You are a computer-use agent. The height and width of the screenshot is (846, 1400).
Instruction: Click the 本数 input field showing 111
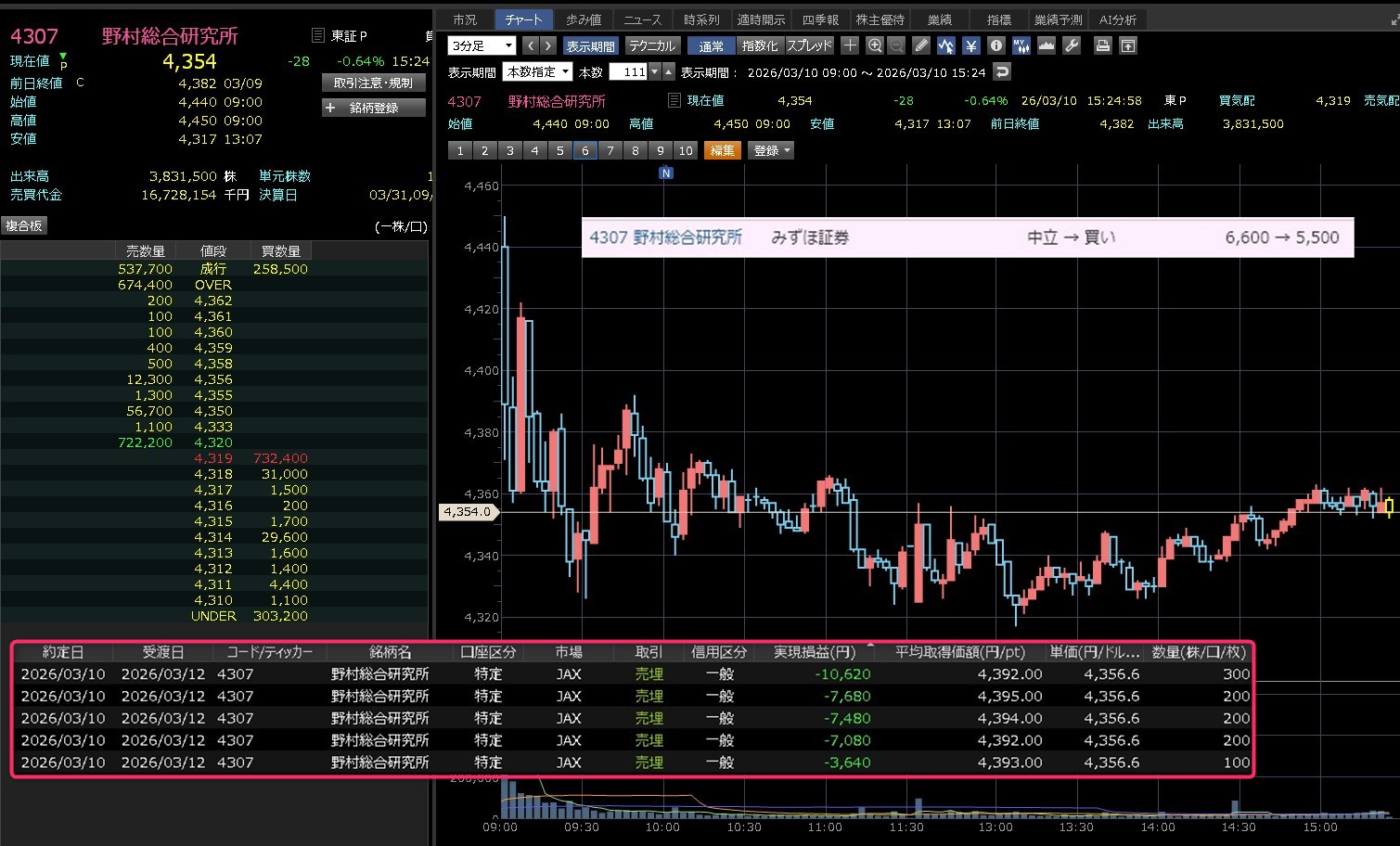point(628,71)
